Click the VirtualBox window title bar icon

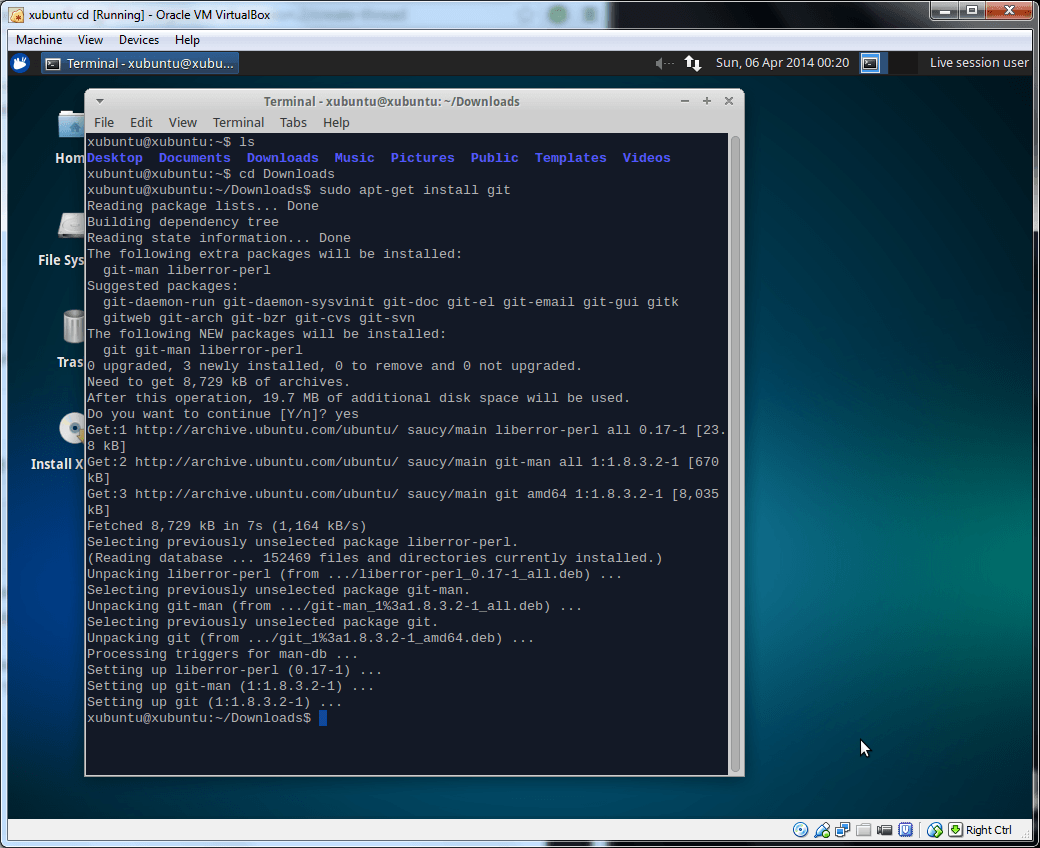click(17, 15)
